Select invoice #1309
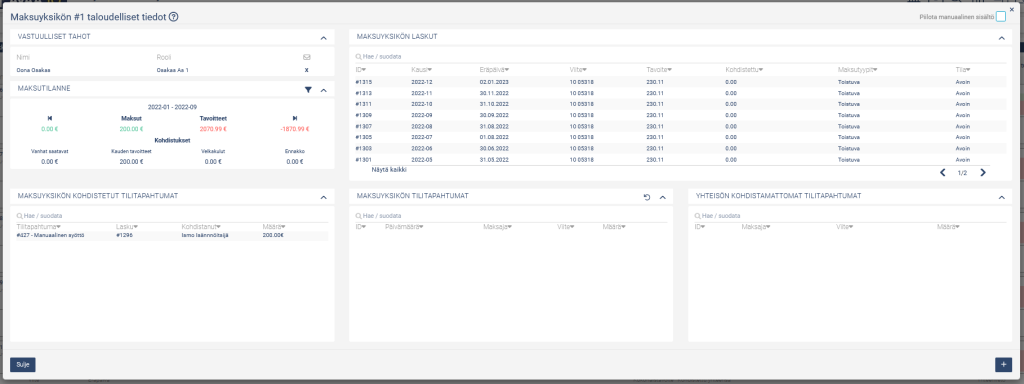This screenshot has height=384, width=1024. pyautogui.click(x=680, y=115)
